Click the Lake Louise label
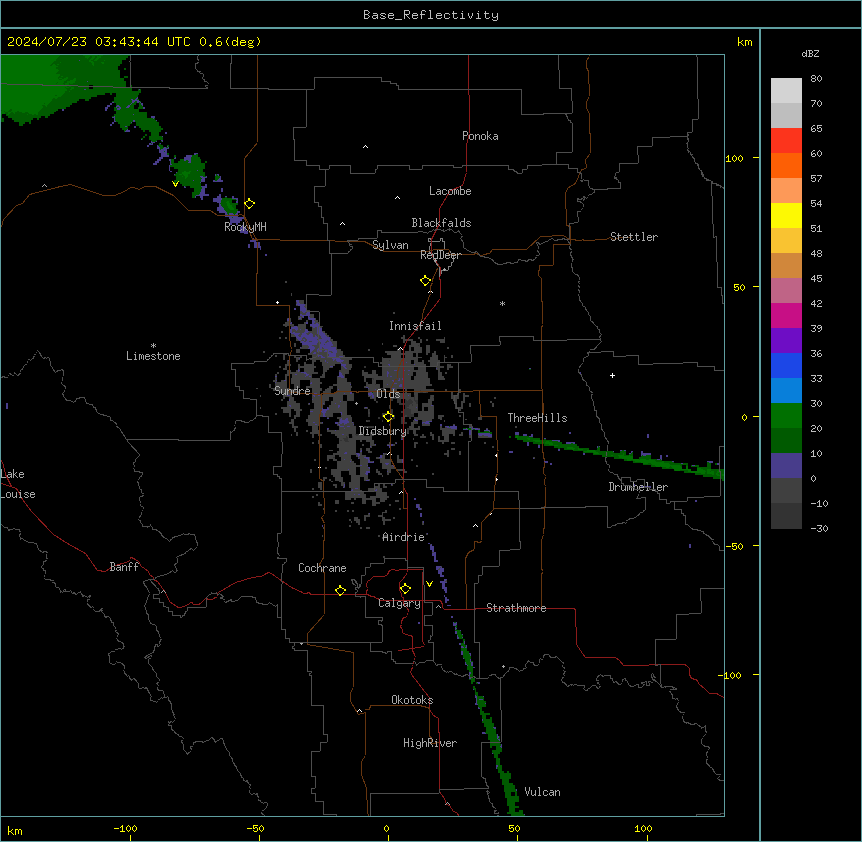862x842 pixels. 18,484
